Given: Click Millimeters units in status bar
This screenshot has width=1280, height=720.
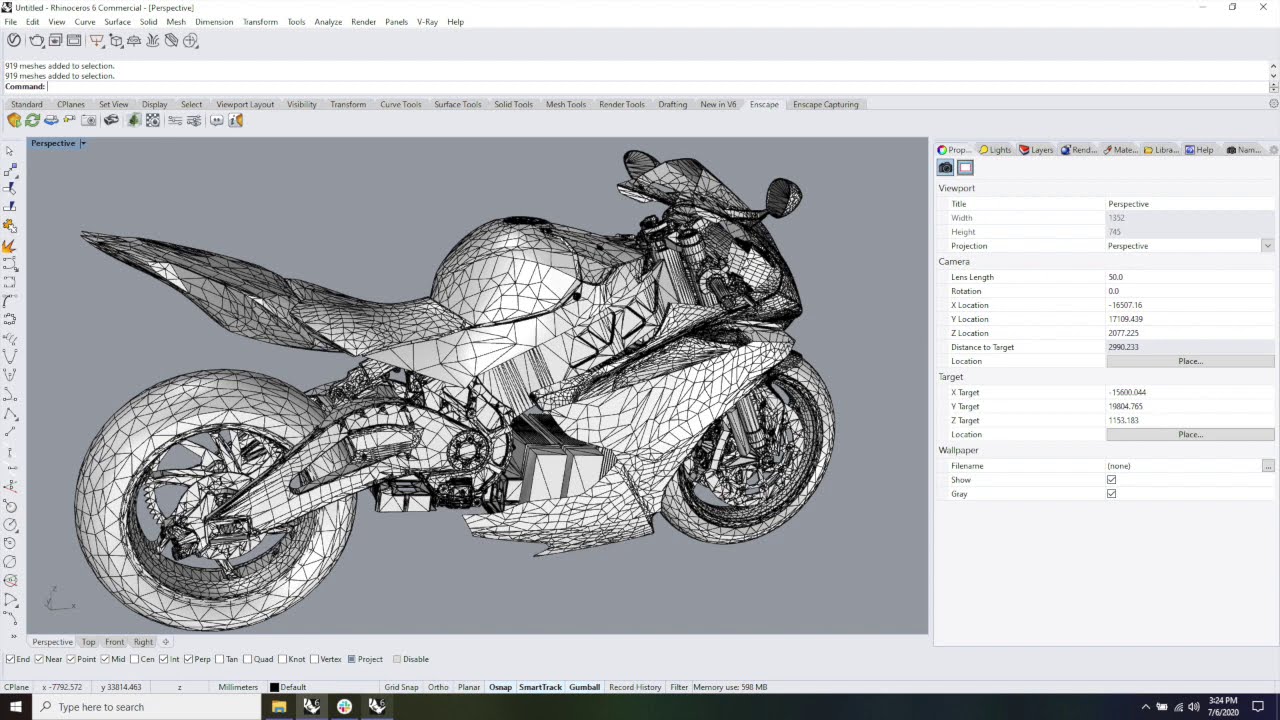Looking at the screenshot, I should (238, 687).
